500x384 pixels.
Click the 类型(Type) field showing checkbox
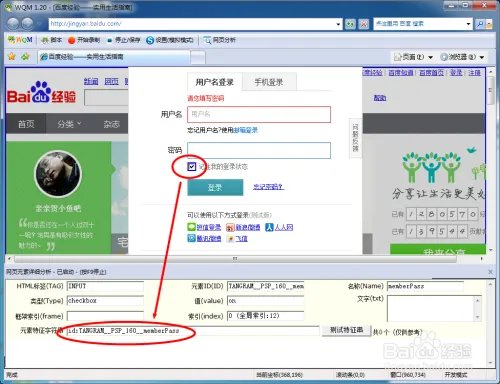(x=105, y=301)
